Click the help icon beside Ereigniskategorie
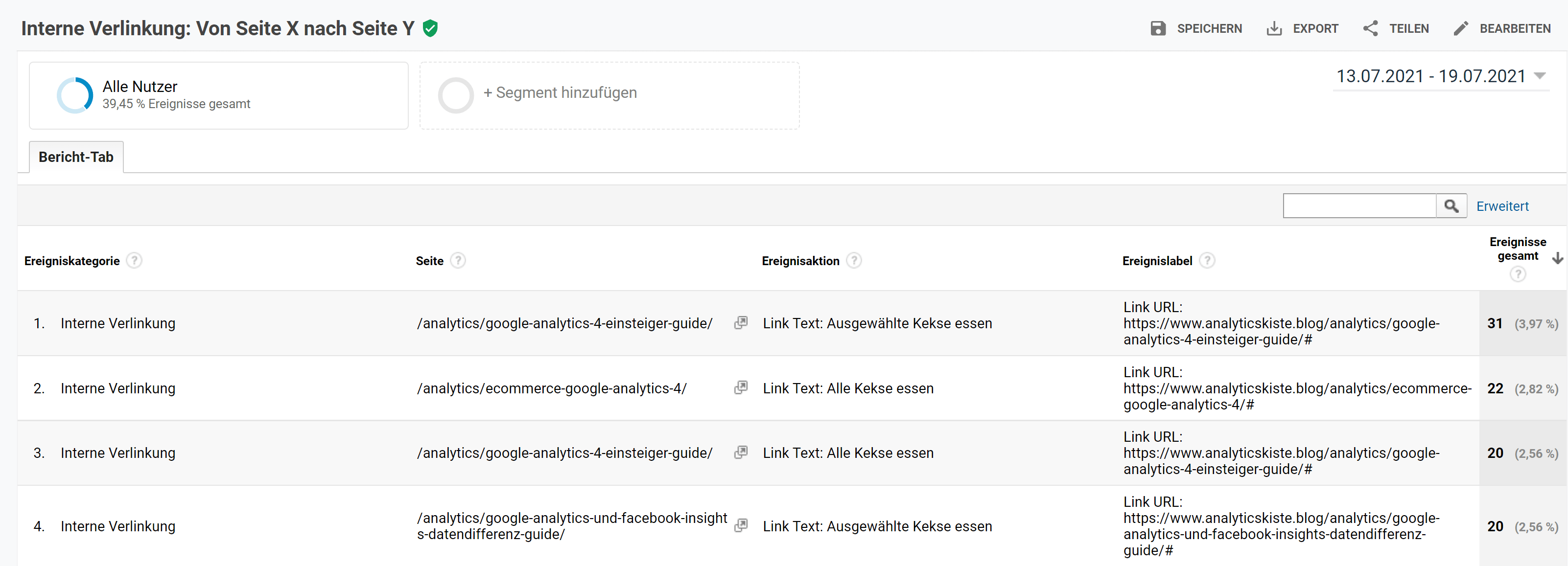The width and height of the screenshot is (1568, 566). (x=134, y=260)
